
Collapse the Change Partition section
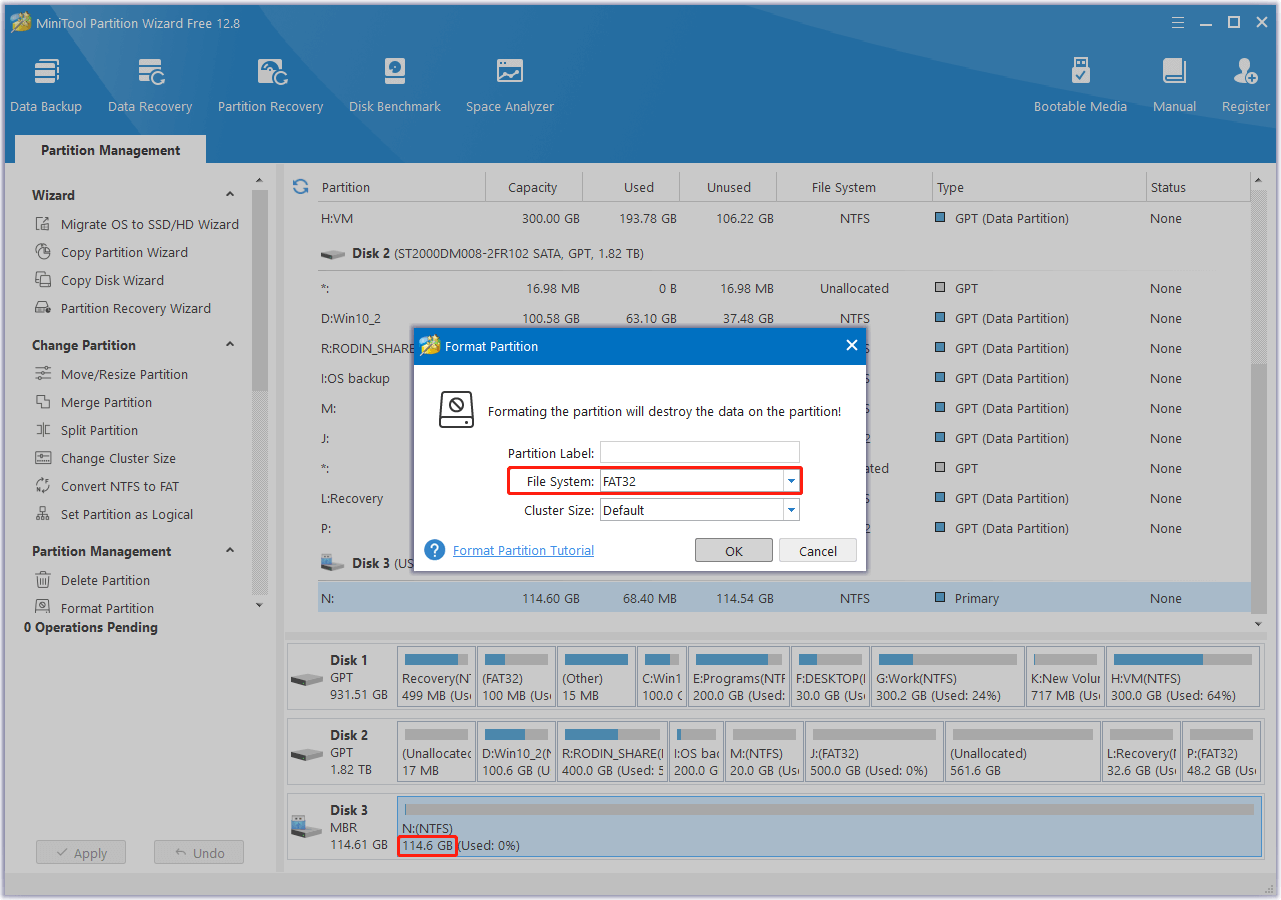coord(230,345)
